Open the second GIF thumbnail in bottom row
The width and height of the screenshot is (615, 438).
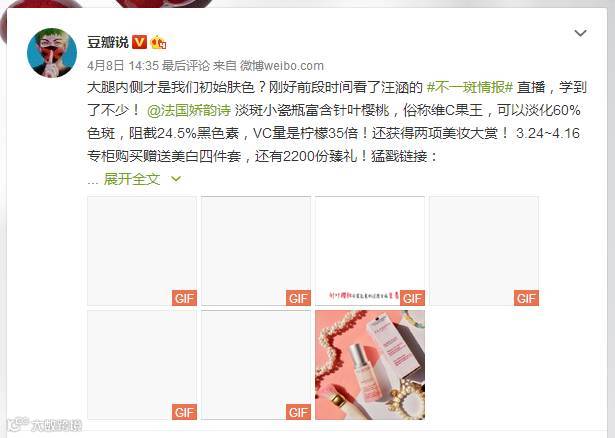tap(256, 365)
